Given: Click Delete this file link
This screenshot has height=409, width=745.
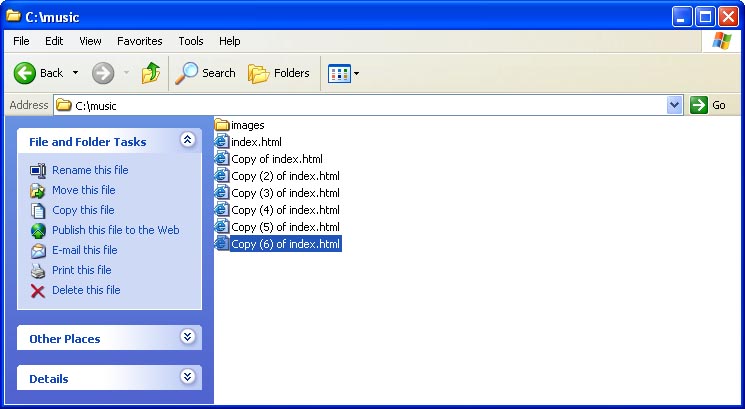Looking at the screenshot, I should pyautogui.click(x=86, y=290).
